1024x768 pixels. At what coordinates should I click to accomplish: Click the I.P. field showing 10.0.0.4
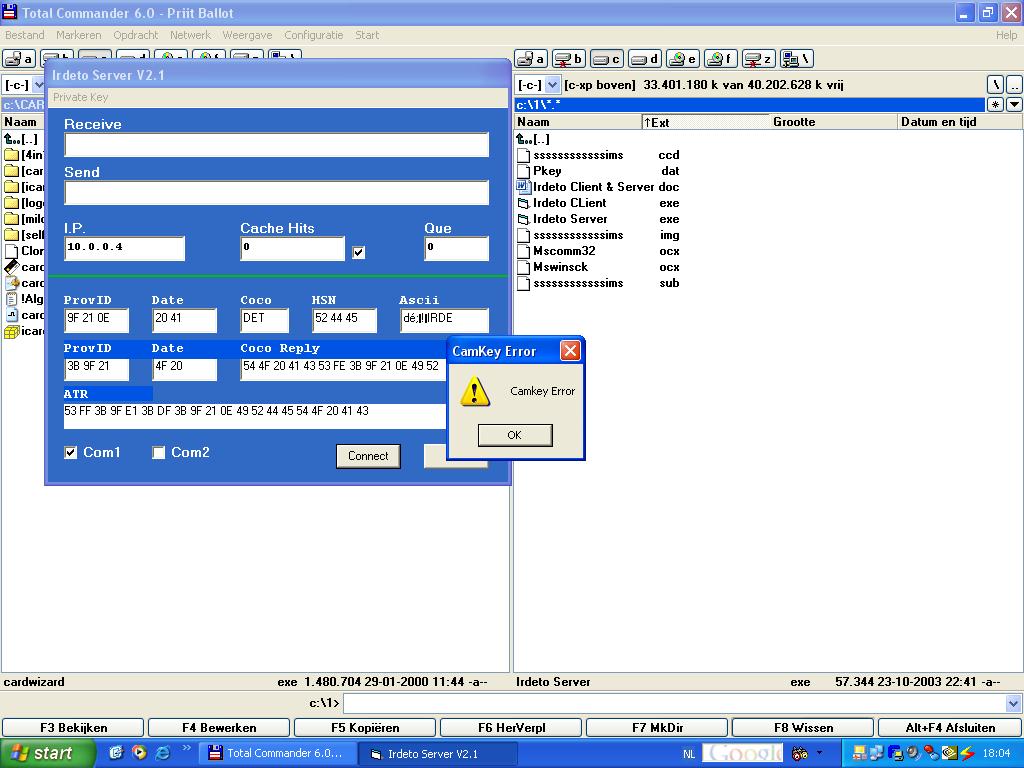click(x=125, y=248)
